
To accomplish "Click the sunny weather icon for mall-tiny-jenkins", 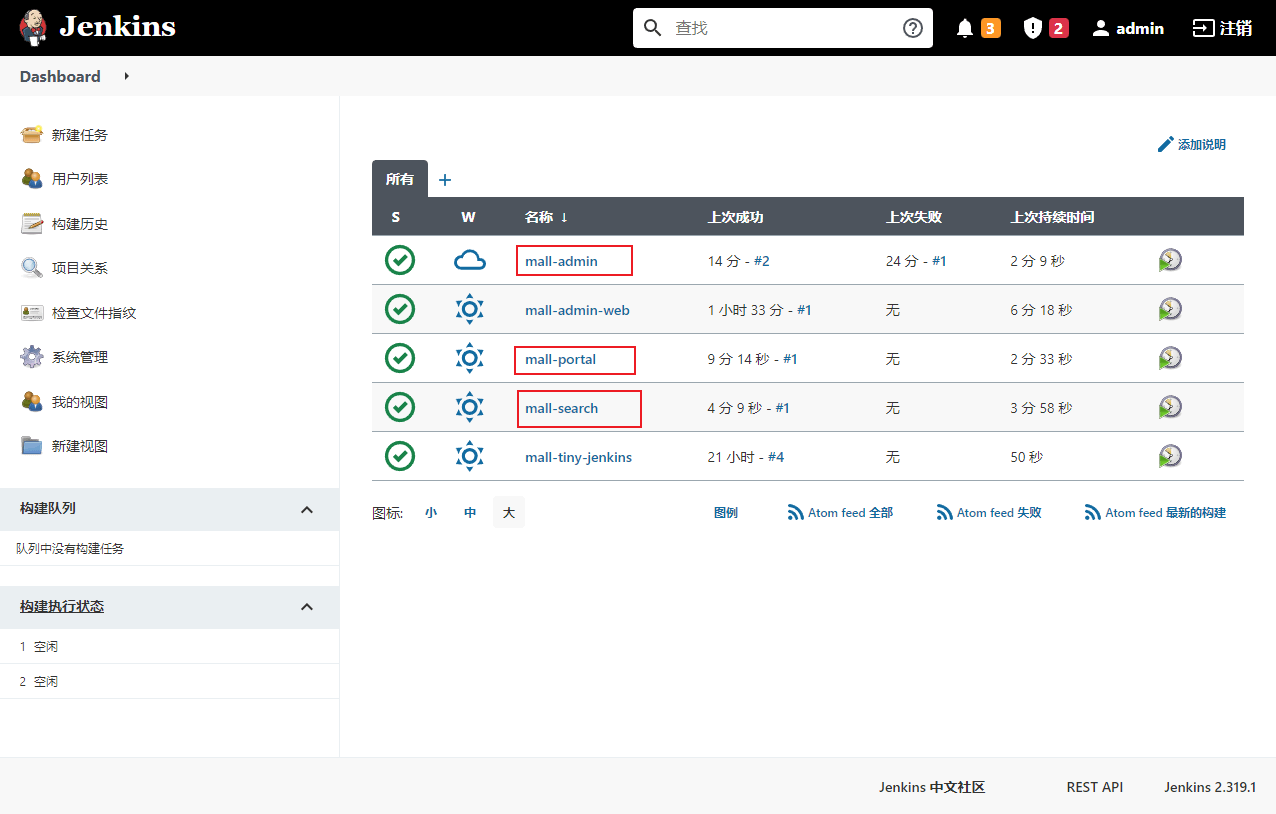I will pyautogui.click(x=469, y=456).
